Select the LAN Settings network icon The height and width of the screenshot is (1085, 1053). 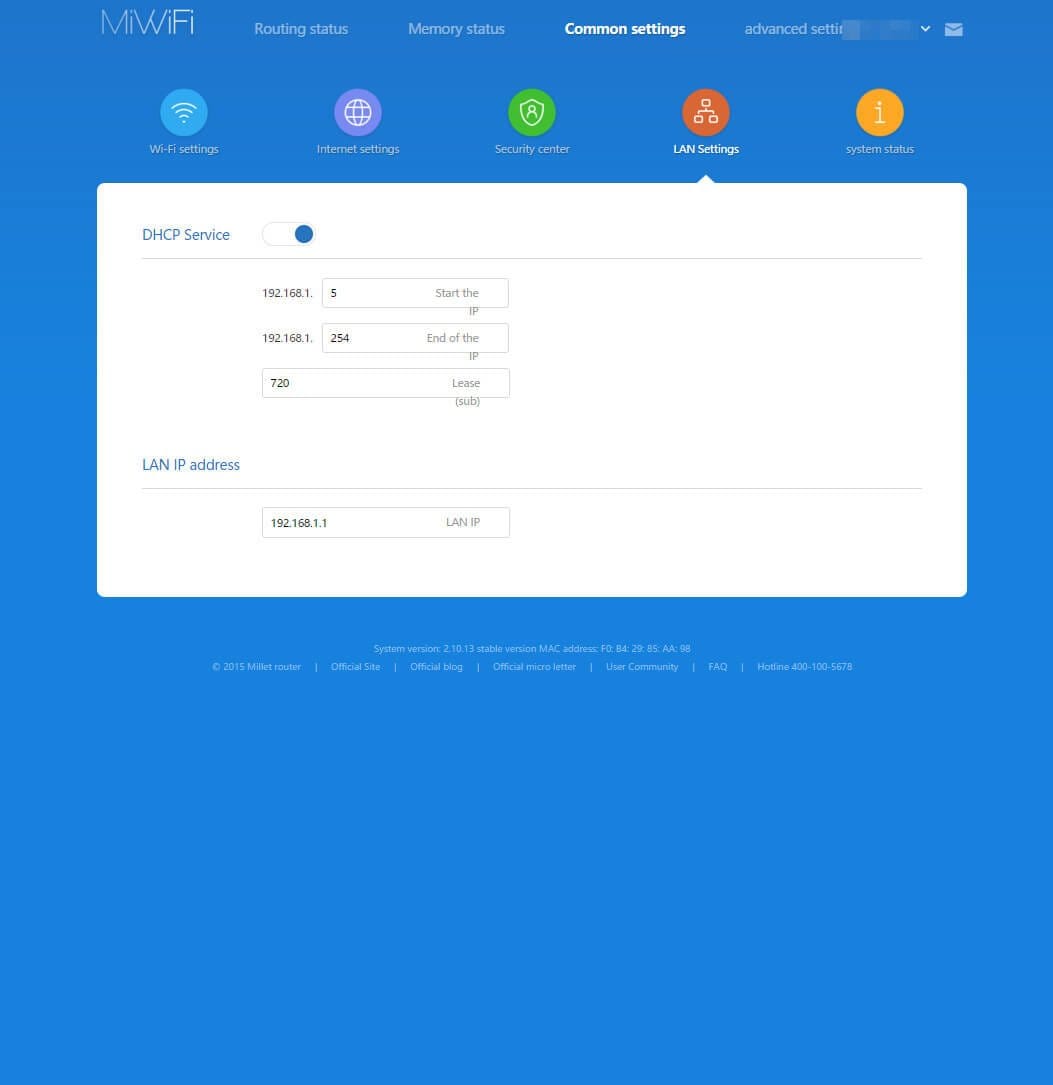point(706,113)
